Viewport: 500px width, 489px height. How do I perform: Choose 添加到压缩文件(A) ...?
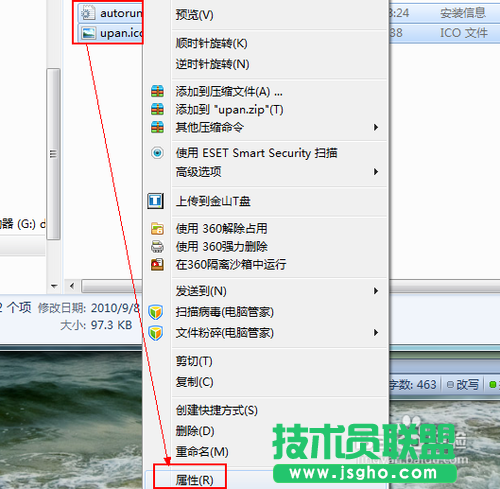click(229, 91)
